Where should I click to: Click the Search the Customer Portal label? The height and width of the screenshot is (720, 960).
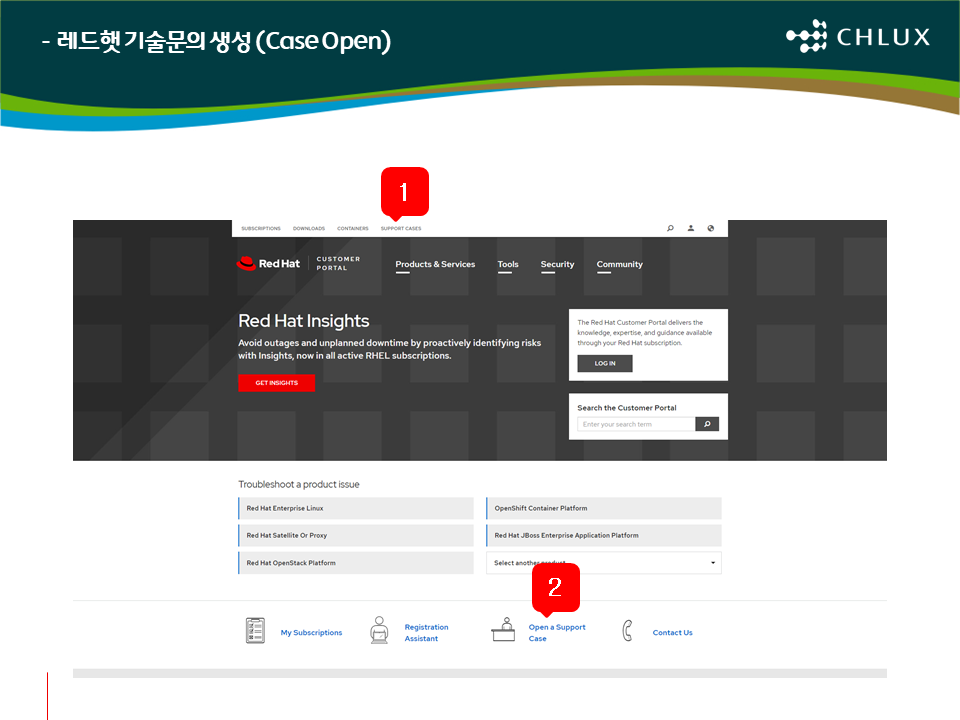pyautogui.click(x=627, y=408)
